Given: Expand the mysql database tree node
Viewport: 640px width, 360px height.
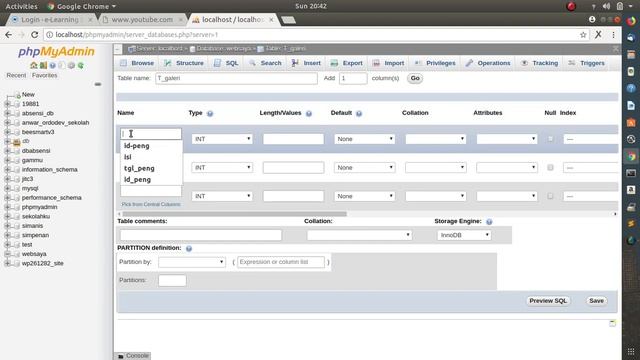Looking at the screenshot, I should click(7, 188).
